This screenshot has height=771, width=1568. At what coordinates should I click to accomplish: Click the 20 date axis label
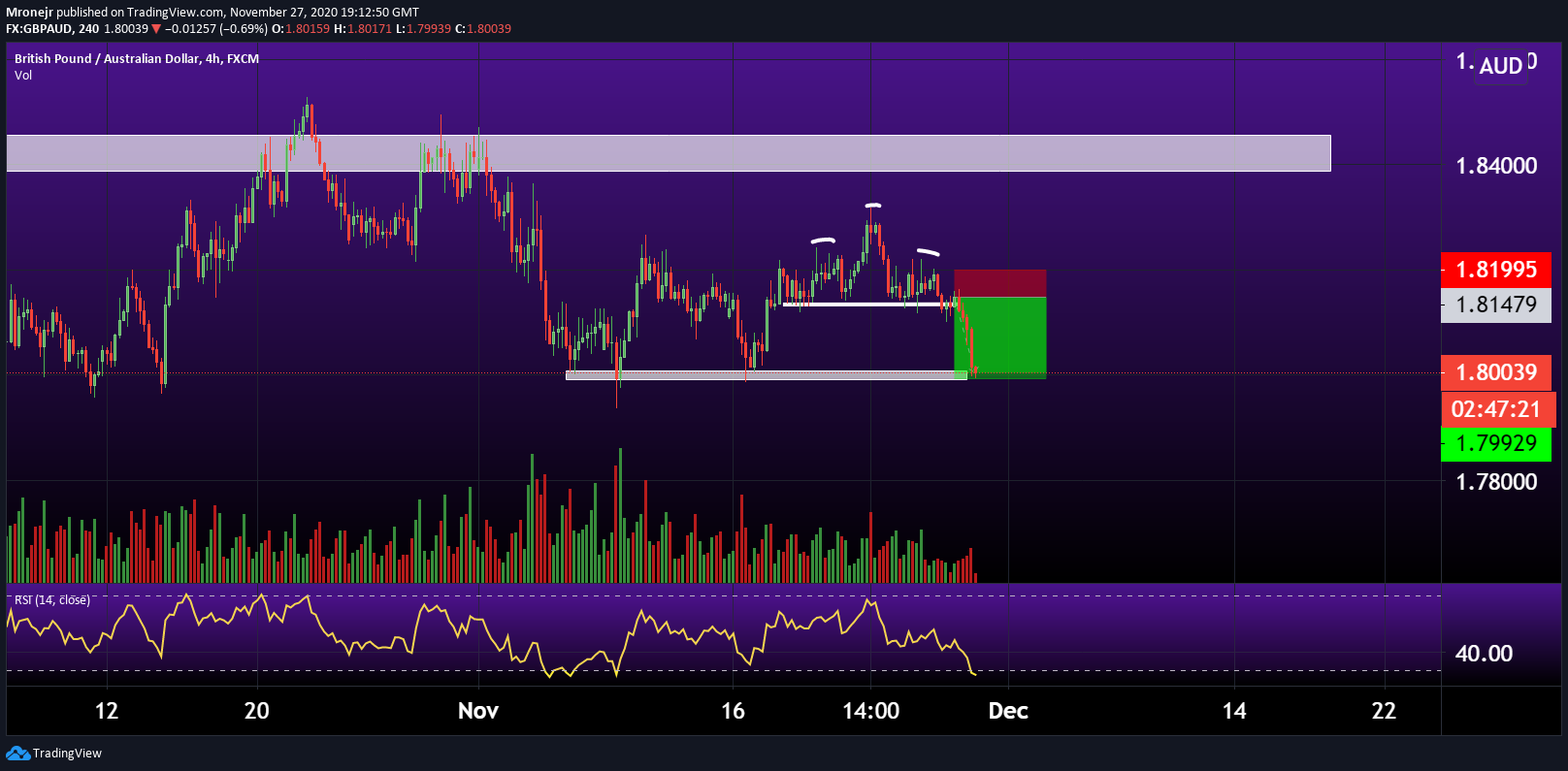point(257,711)
